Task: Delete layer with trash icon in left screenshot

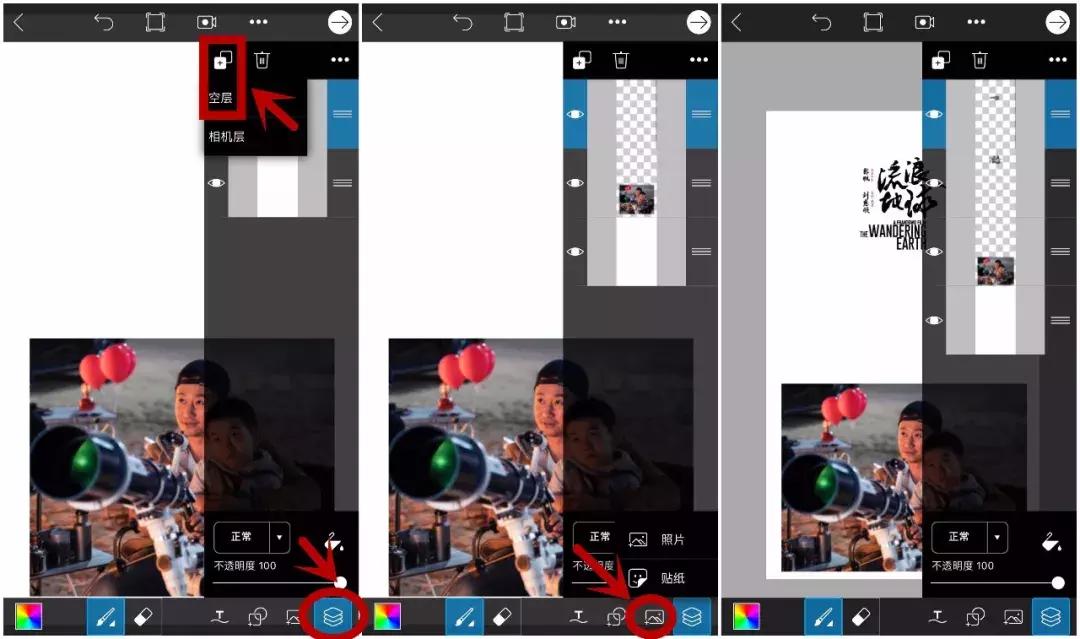Action: (262, 60)
